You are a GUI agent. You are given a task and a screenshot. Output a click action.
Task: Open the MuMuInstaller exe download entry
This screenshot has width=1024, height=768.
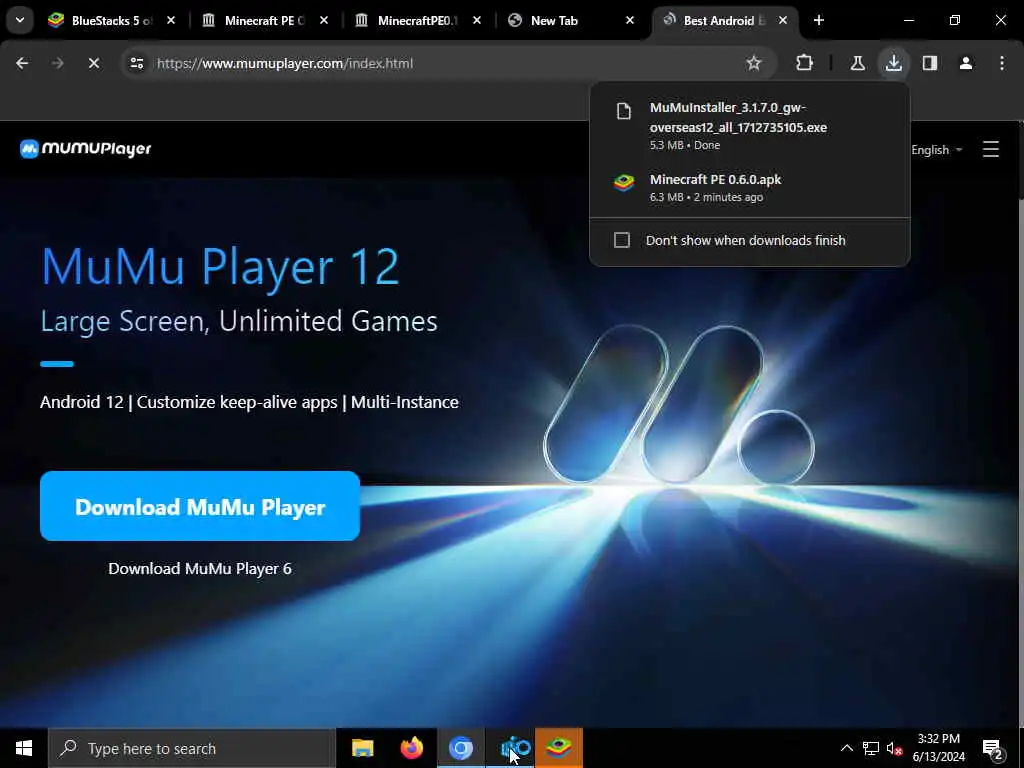[x=749, y=125]
